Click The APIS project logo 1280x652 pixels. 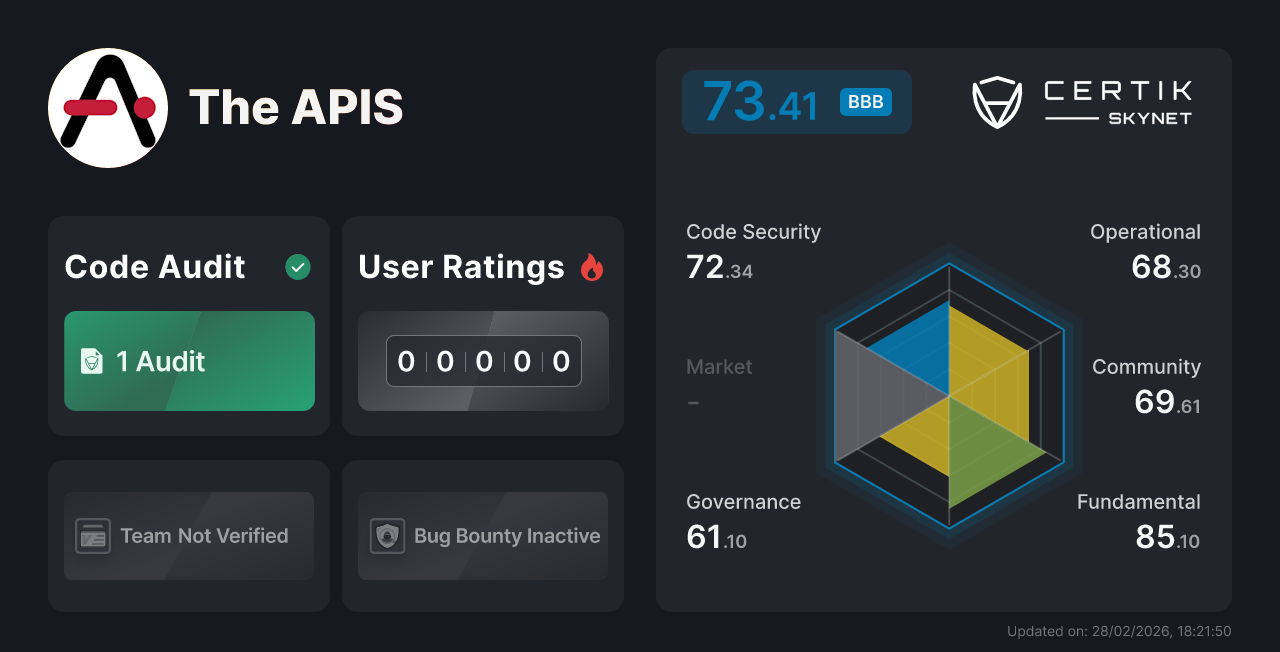[x=107, y=107]
